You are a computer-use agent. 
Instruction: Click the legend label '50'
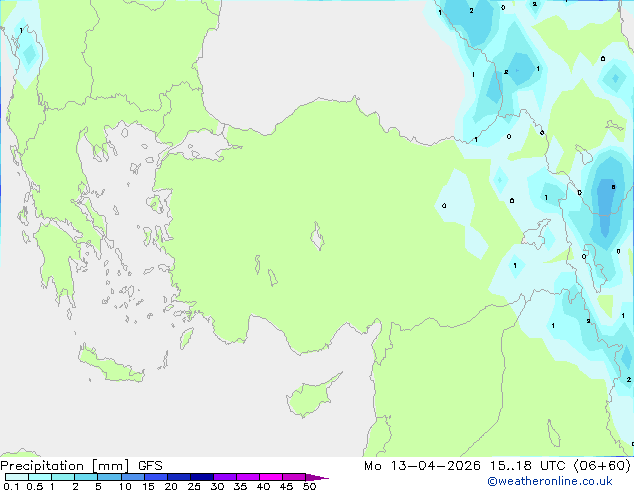tap(309, 486)
